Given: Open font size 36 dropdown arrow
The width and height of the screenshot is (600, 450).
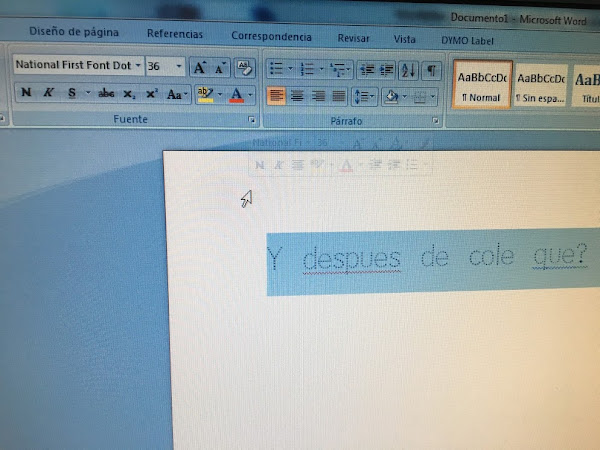Looking at the screenshot, I should pyautogui.click(x=179, y=66).
